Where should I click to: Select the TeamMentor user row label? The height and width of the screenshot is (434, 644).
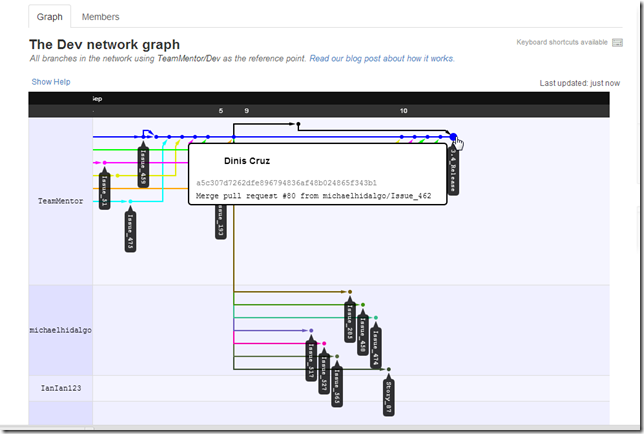coord(59,201)
